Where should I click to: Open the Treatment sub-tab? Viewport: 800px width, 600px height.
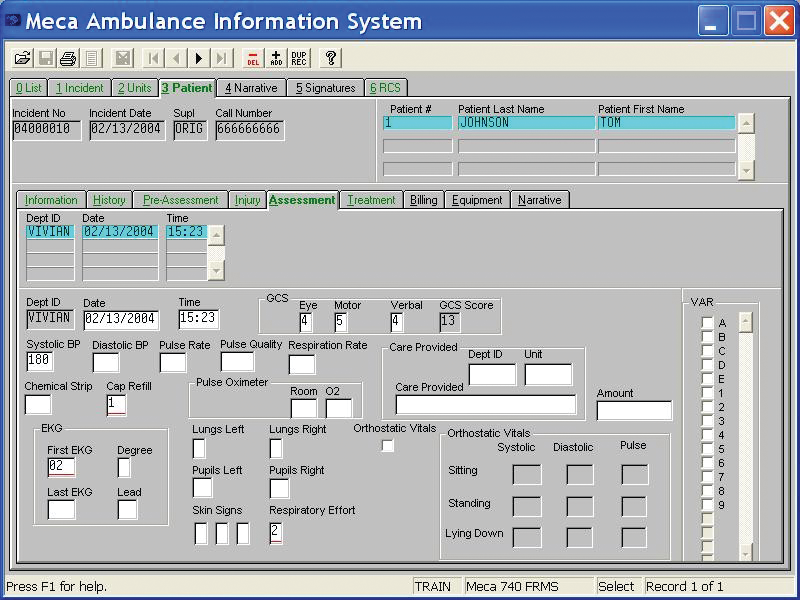[371, 200]
